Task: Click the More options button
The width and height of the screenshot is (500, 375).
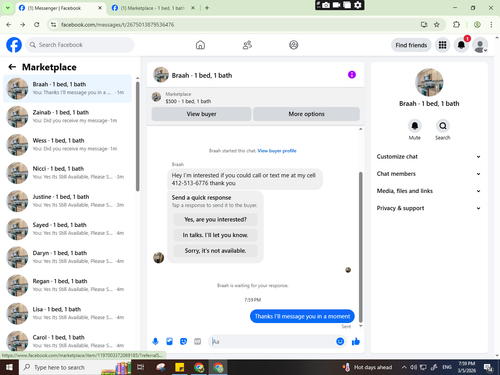Action: (x=306, y=114)
